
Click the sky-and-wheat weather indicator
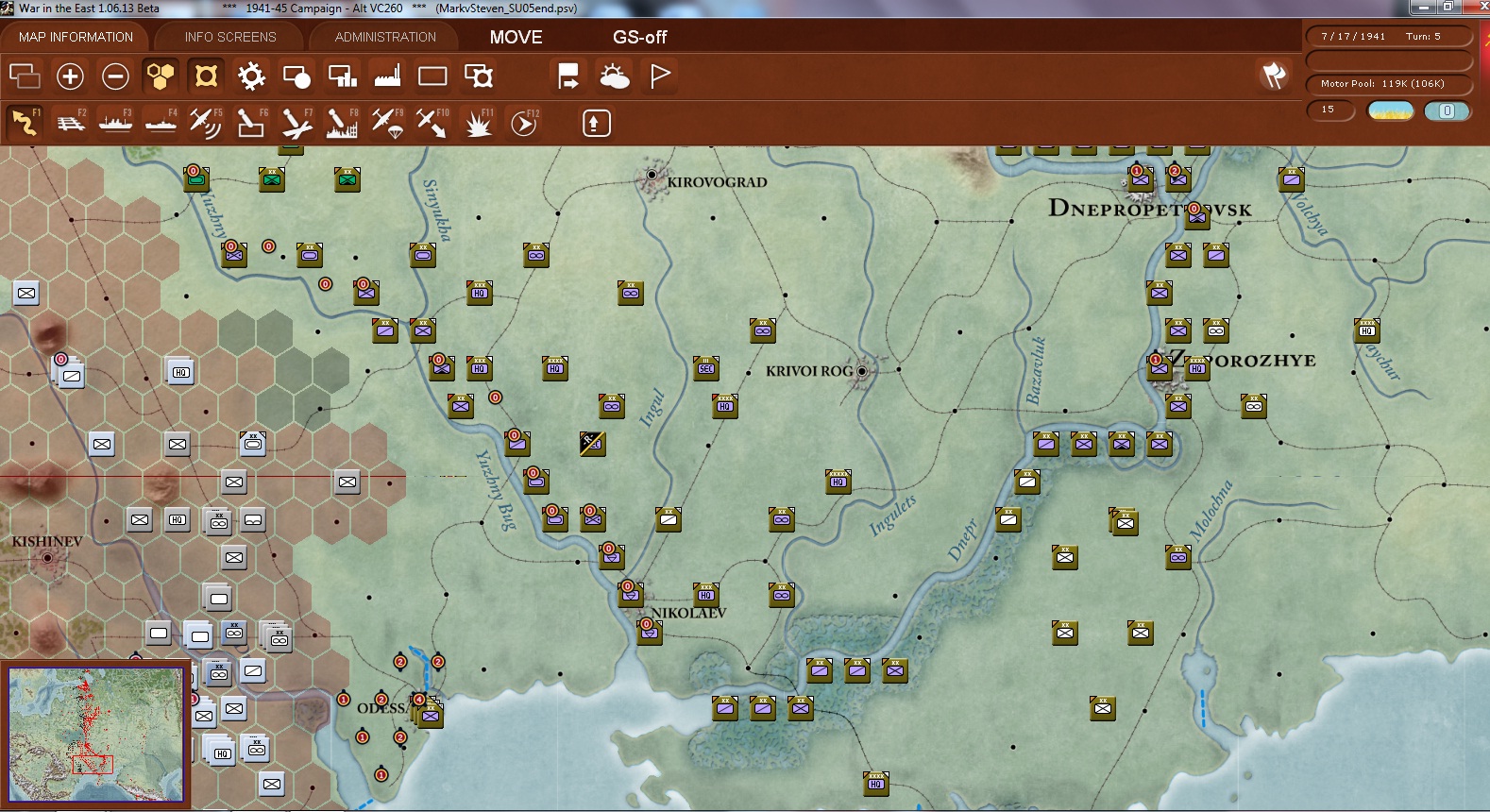tap(1391, 110)
